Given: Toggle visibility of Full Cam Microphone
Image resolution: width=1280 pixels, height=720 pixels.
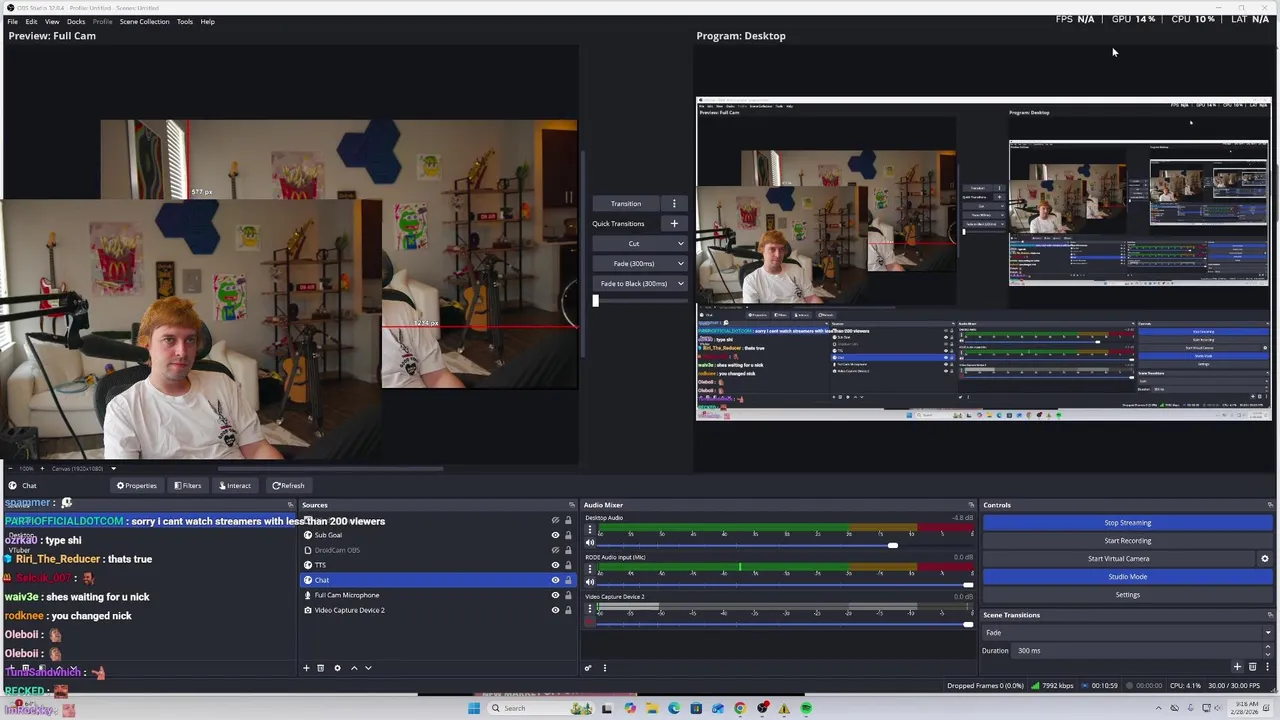Looking at the screenshot, I should pyautogui.click(x=555, y=595).
